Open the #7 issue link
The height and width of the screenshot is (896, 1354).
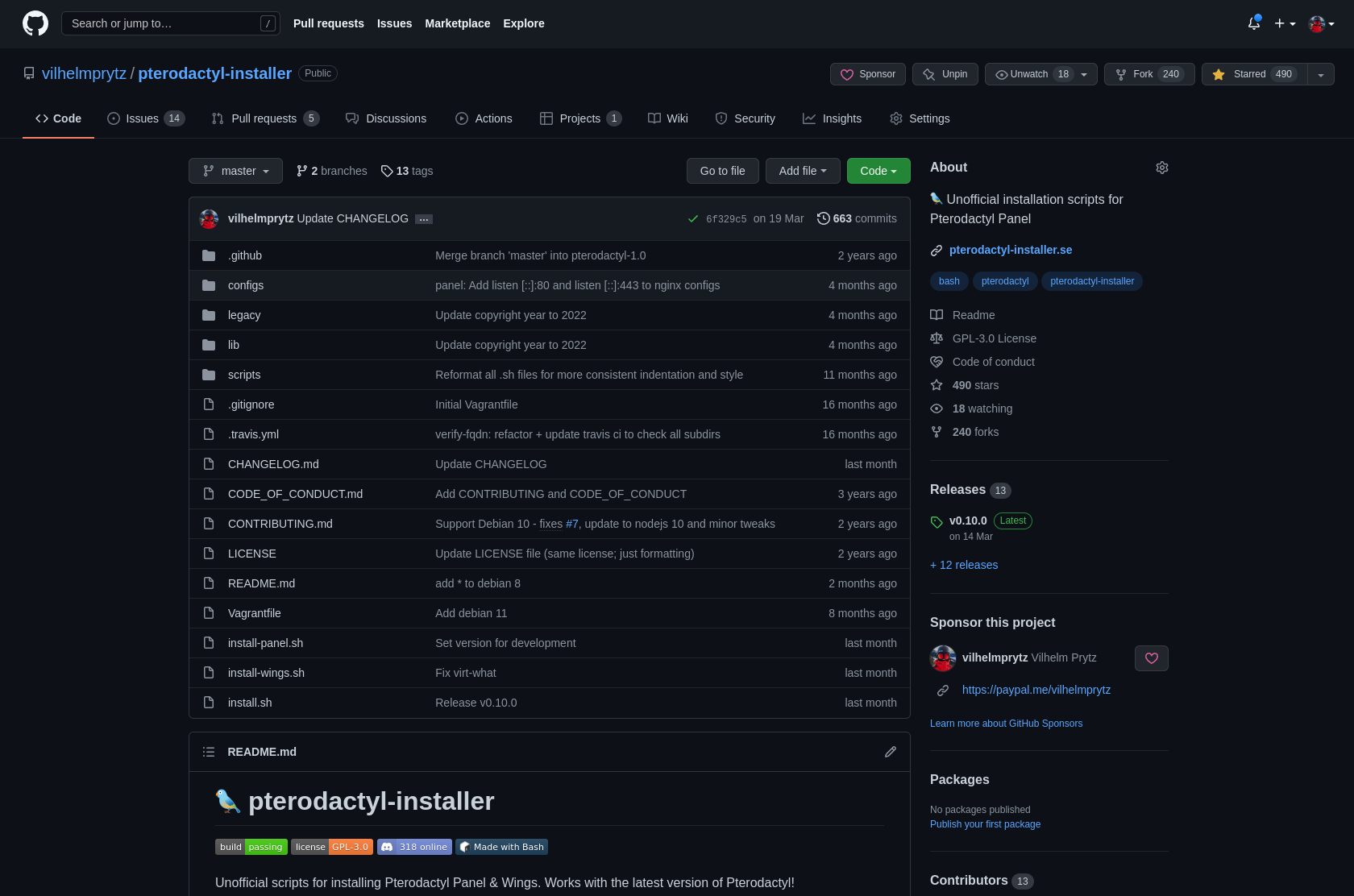coord(572,524)
